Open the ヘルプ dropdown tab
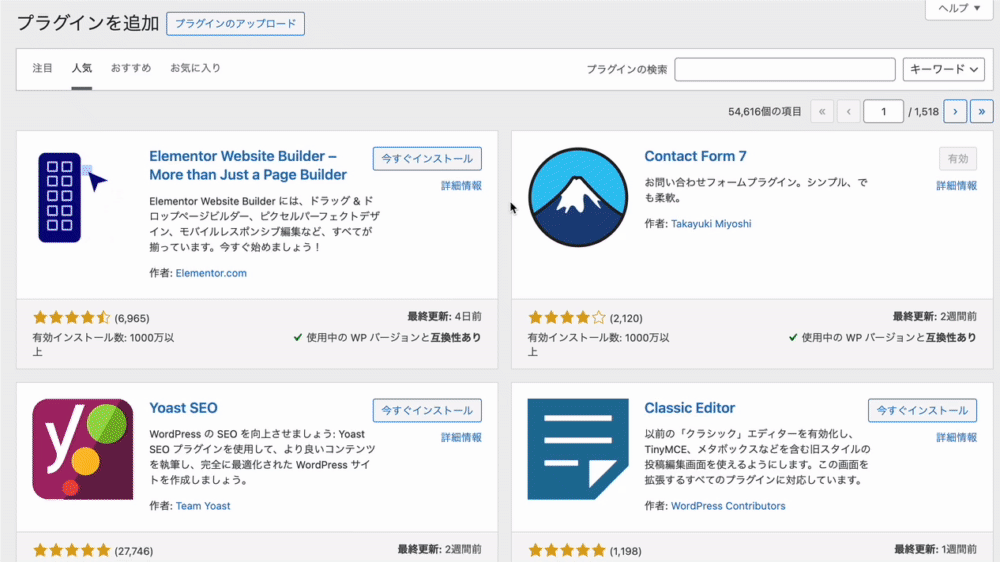The height and width of the screenshot is (562, 1000). point(959,8)
